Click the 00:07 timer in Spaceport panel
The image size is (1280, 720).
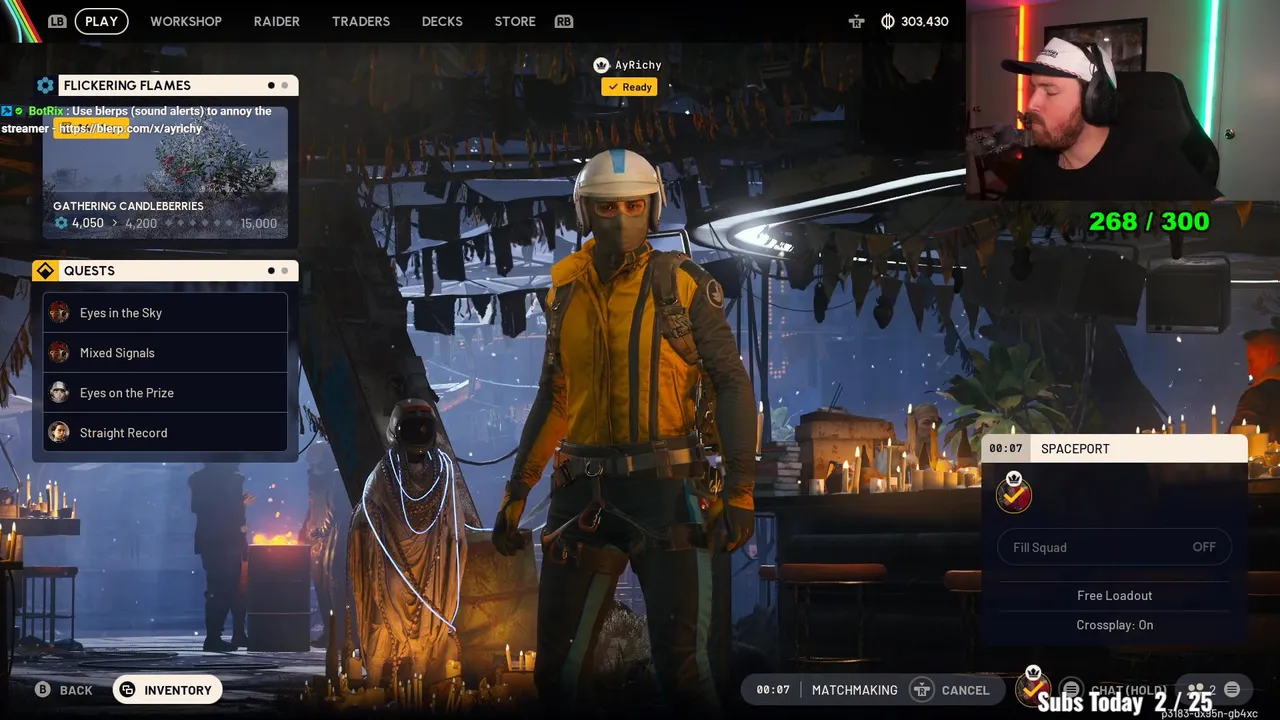(x=1006, y=448)
